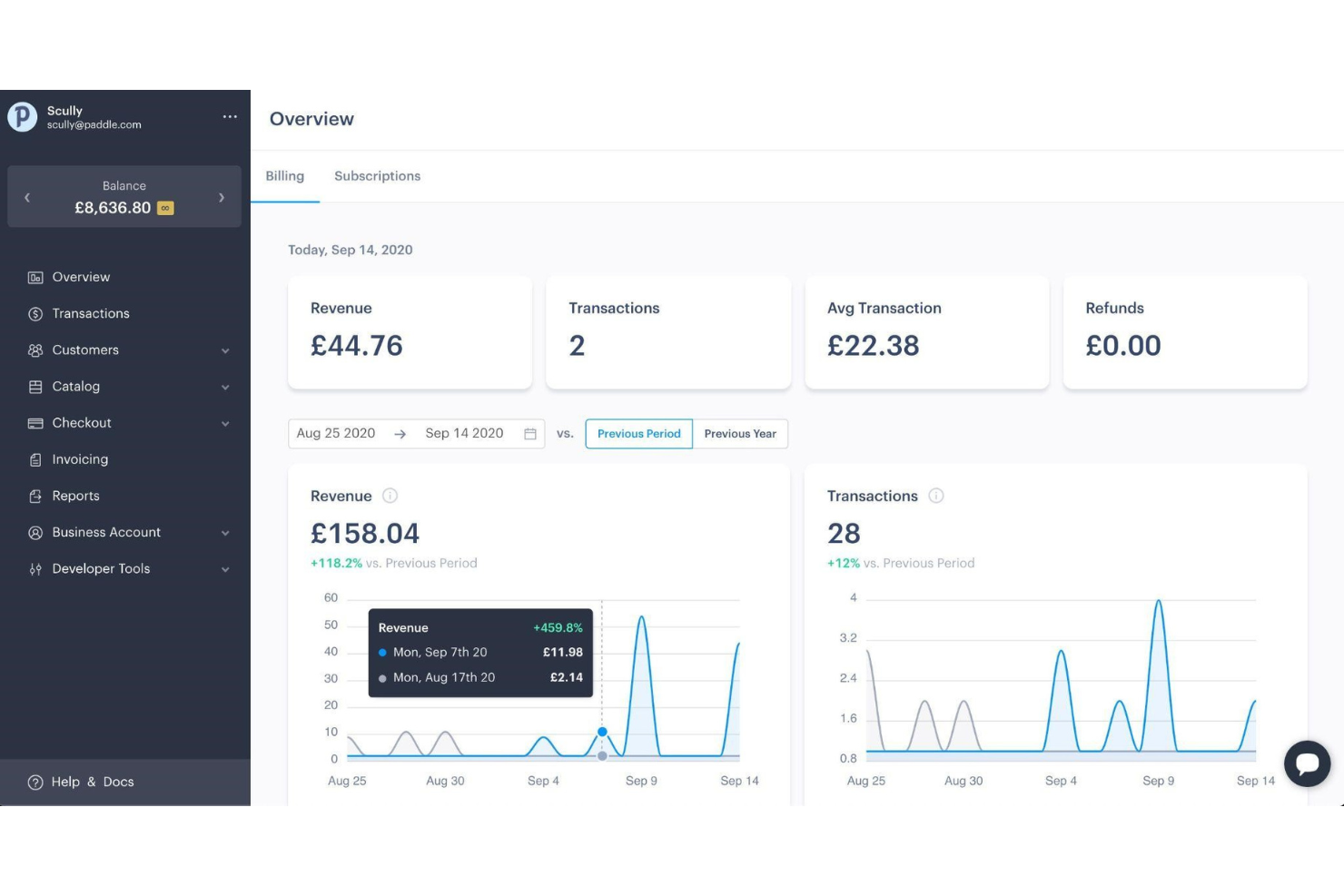Click Mon, Sep 7th 20 tooltip row
Image resolution: width=1344 pixels, height=896 pixels.
coord(480,653)
